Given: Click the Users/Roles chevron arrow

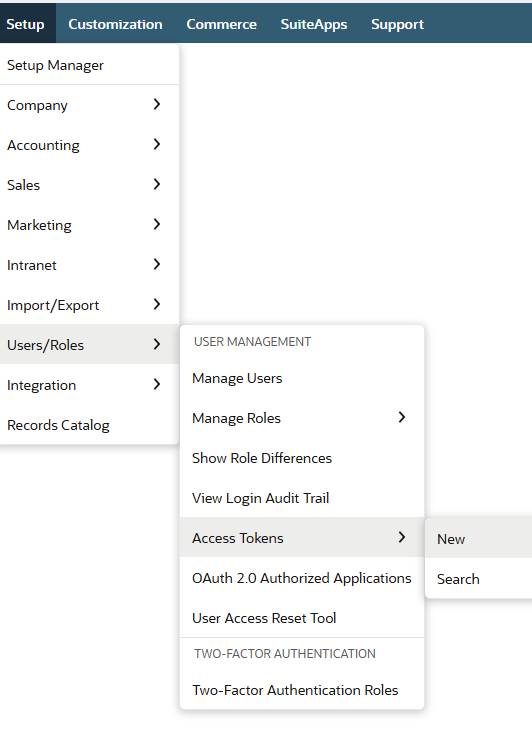Looking at the screenshot, I should 157,344.
